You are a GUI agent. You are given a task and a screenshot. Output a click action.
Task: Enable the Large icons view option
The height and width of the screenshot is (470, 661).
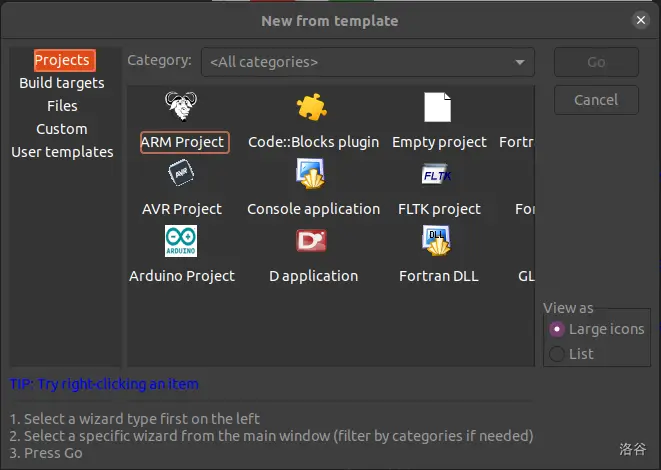click(x=557, y=329)
